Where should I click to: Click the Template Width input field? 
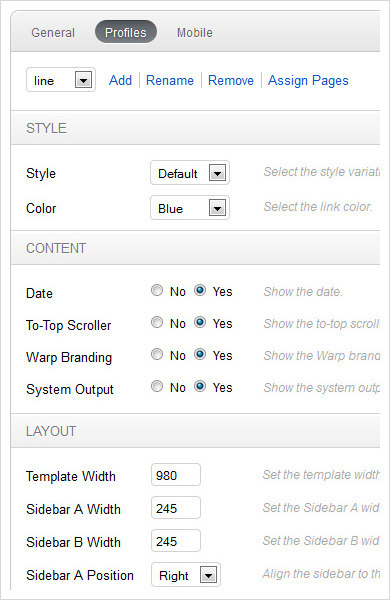coord(176,474)
